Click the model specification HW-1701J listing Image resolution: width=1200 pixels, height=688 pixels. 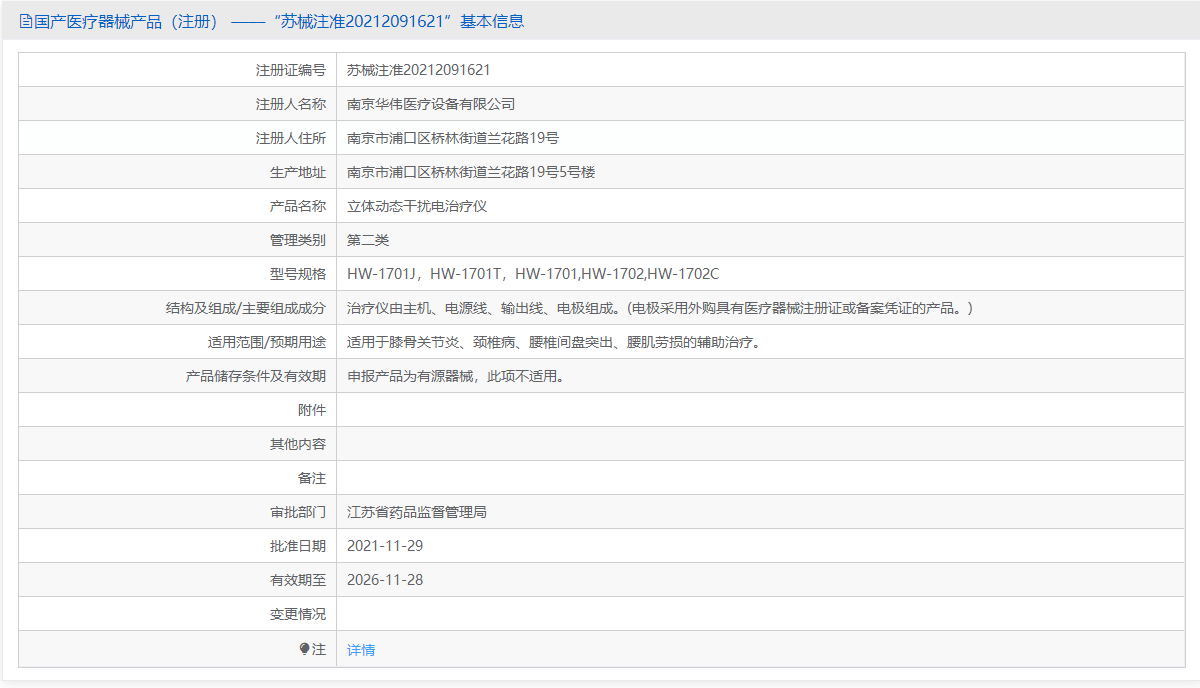(x=383, y=273)
